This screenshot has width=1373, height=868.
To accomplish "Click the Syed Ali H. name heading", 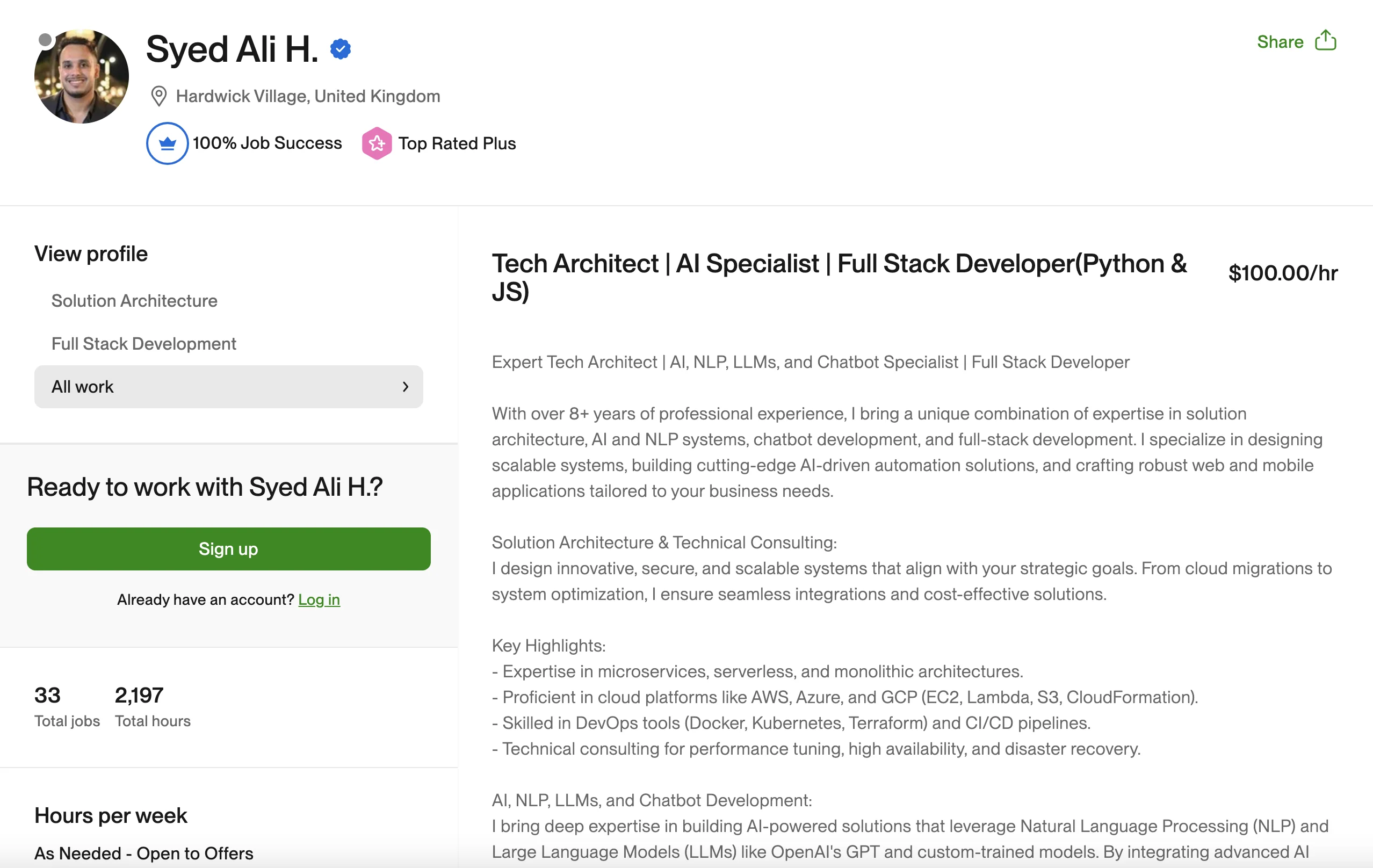I will (232, 49).
